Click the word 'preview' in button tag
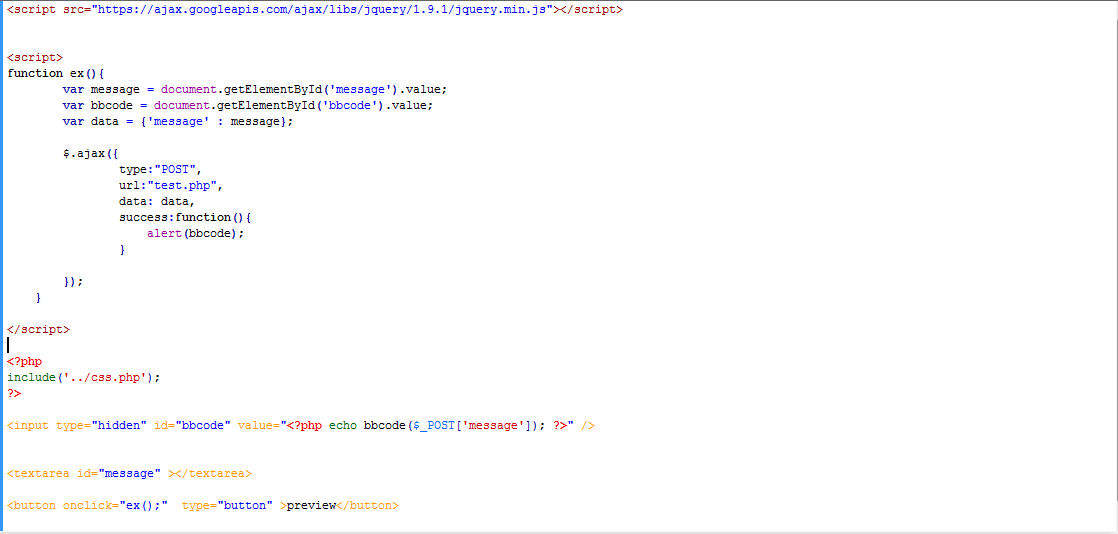The image size is (1118, 534). tap(311, 505)
